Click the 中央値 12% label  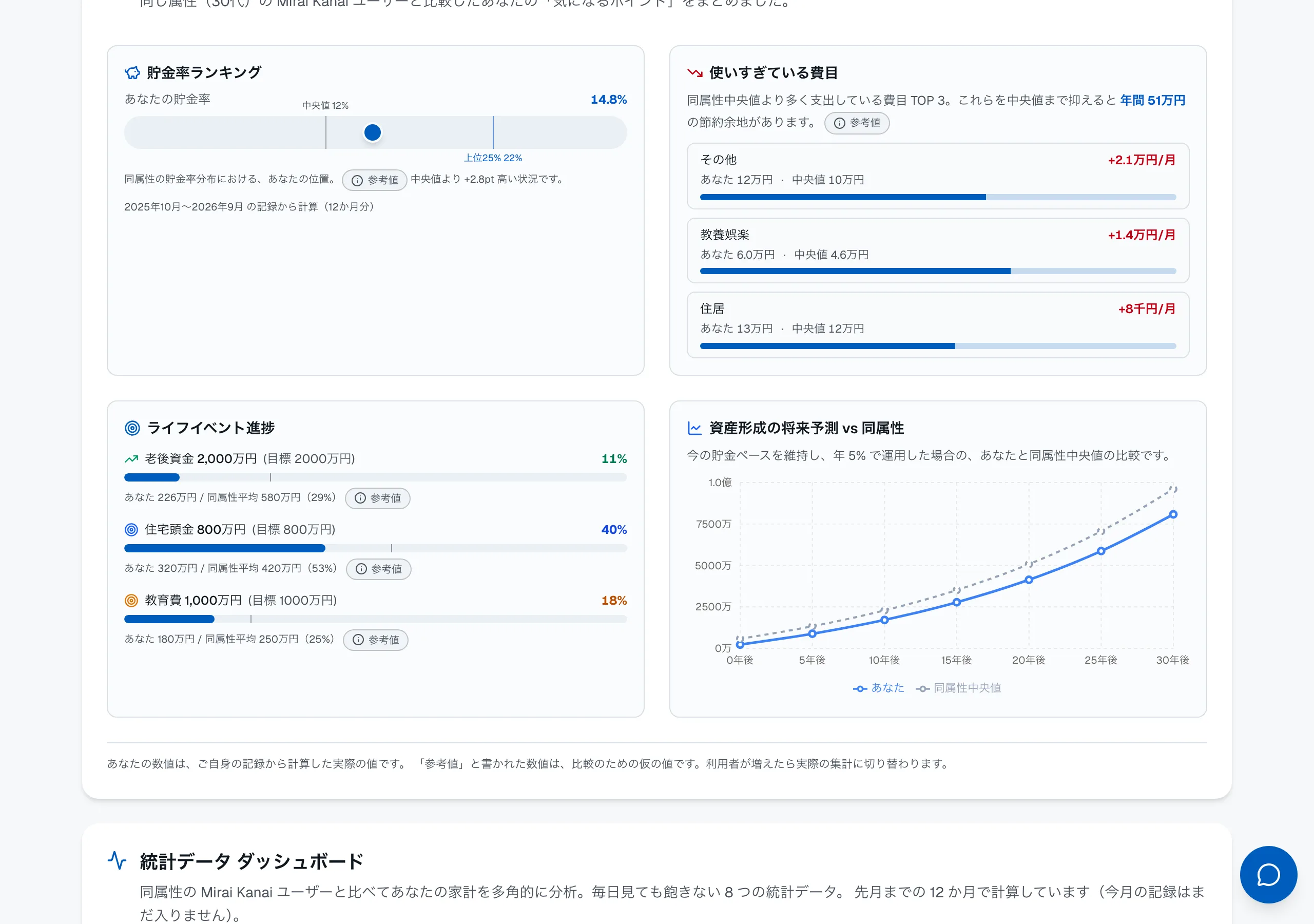[x=325, y=106]
